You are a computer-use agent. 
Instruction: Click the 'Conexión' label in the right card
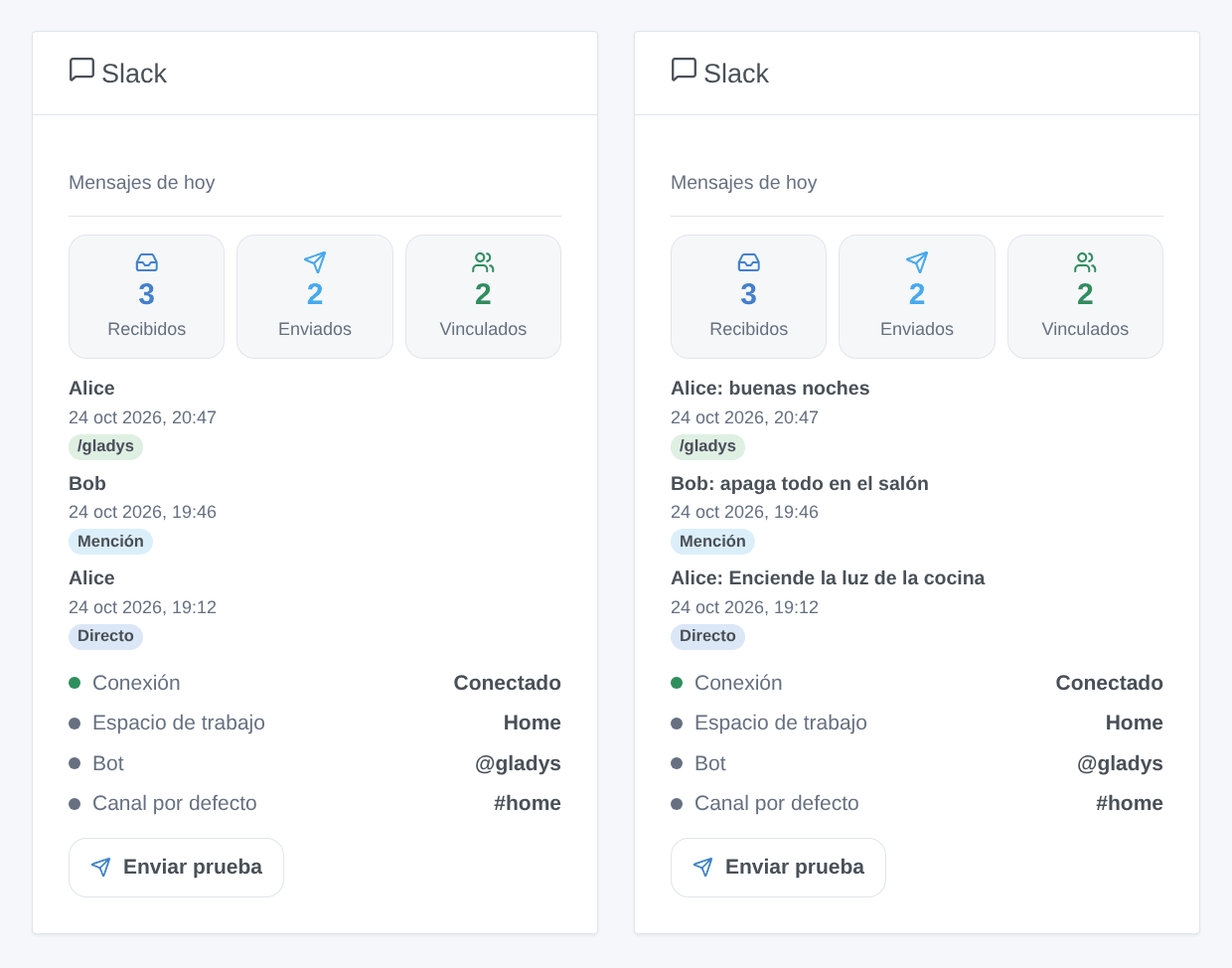738,683
